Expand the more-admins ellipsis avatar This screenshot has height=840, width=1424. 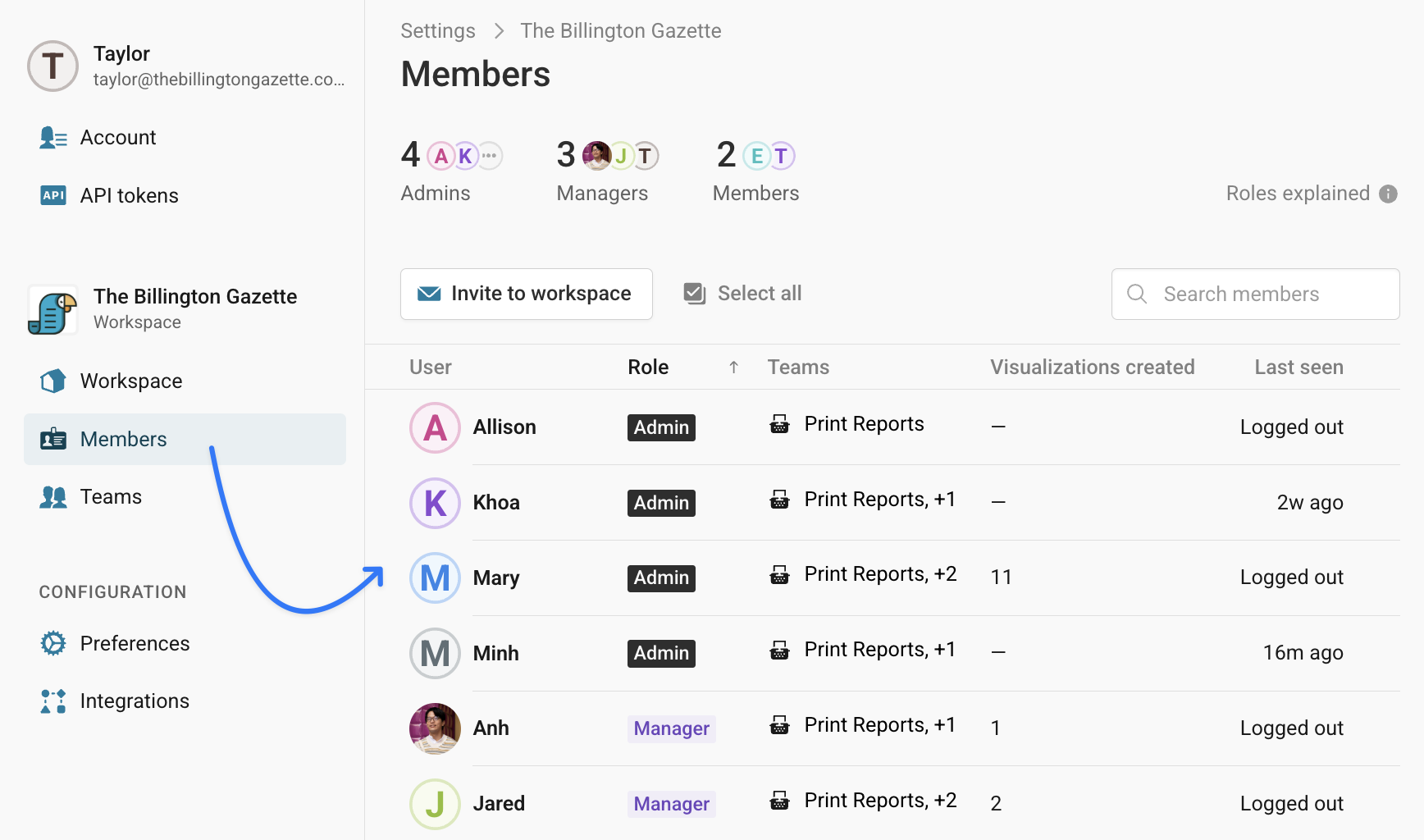pyautogui.click(x=490, y=155)
